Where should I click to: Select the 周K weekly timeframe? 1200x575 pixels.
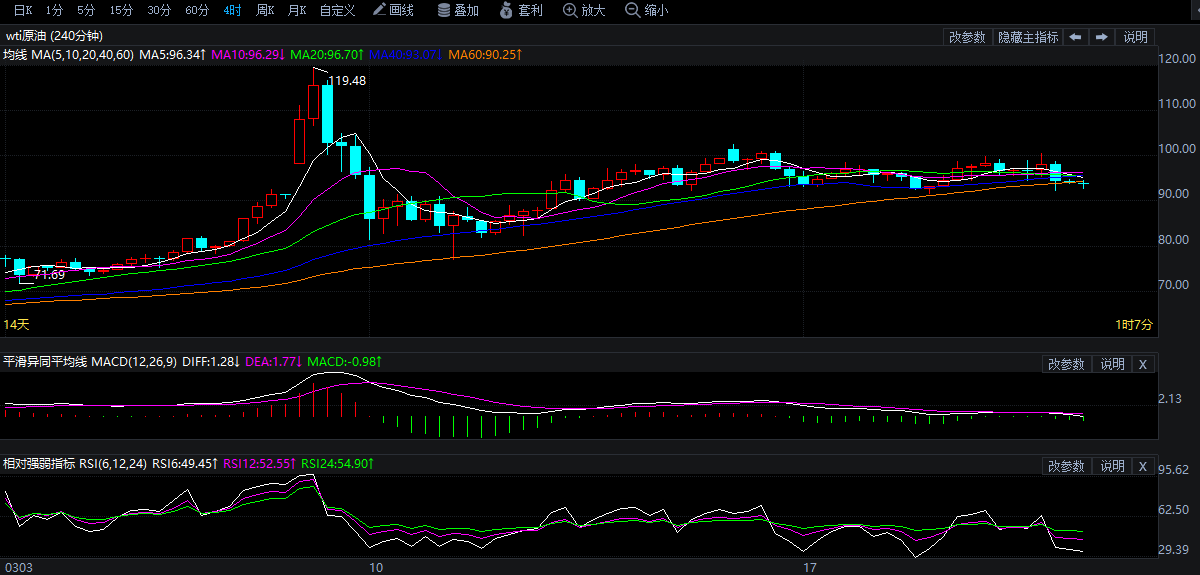click(264, 10)
